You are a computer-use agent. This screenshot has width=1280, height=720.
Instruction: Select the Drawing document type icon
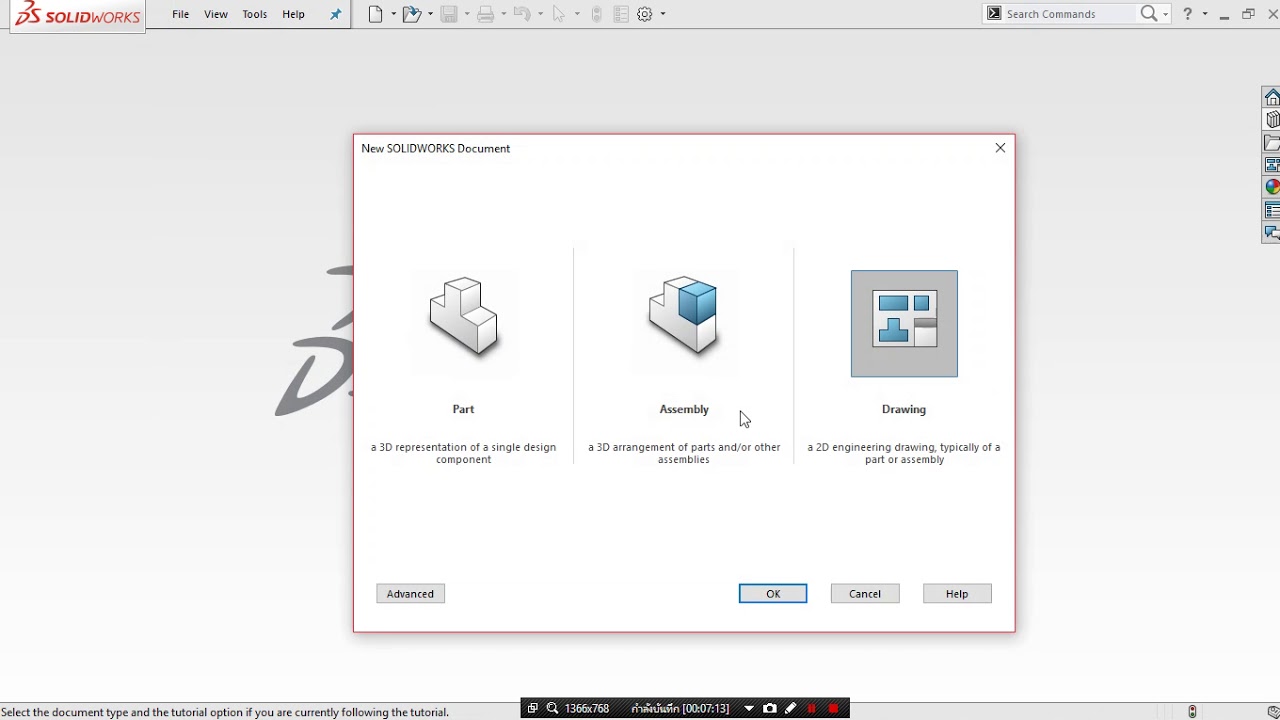pyautogui.click(x=904, y=323)
